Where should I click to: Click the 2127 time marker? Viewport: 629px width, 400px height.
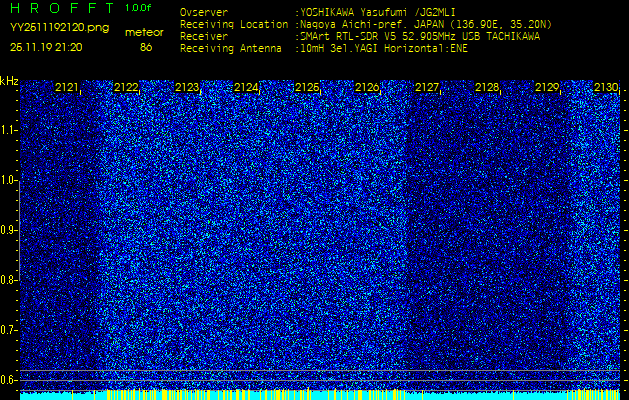point(427,87)
